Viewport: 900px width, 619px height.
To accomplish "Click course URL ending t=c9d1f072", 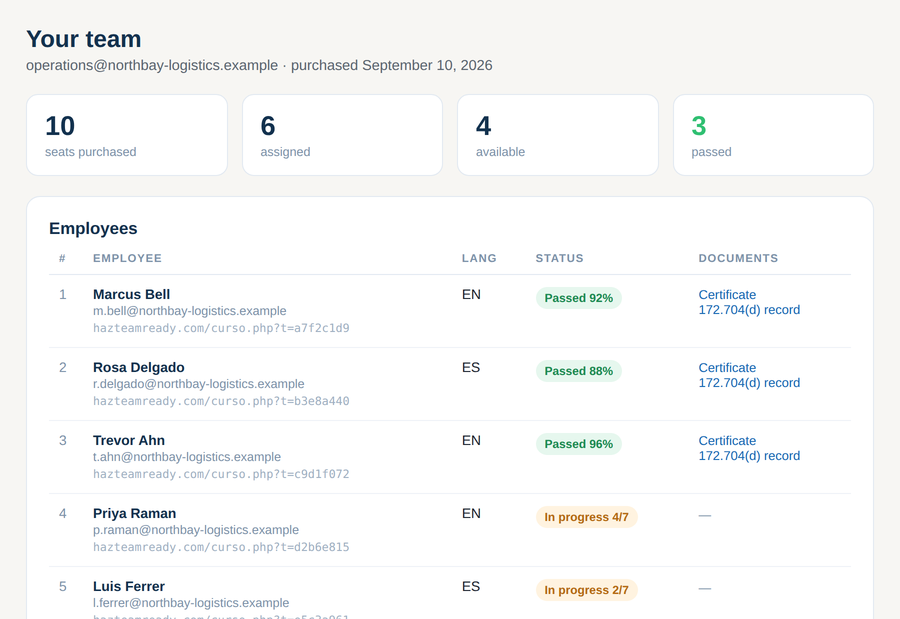I will pos(221,474).
